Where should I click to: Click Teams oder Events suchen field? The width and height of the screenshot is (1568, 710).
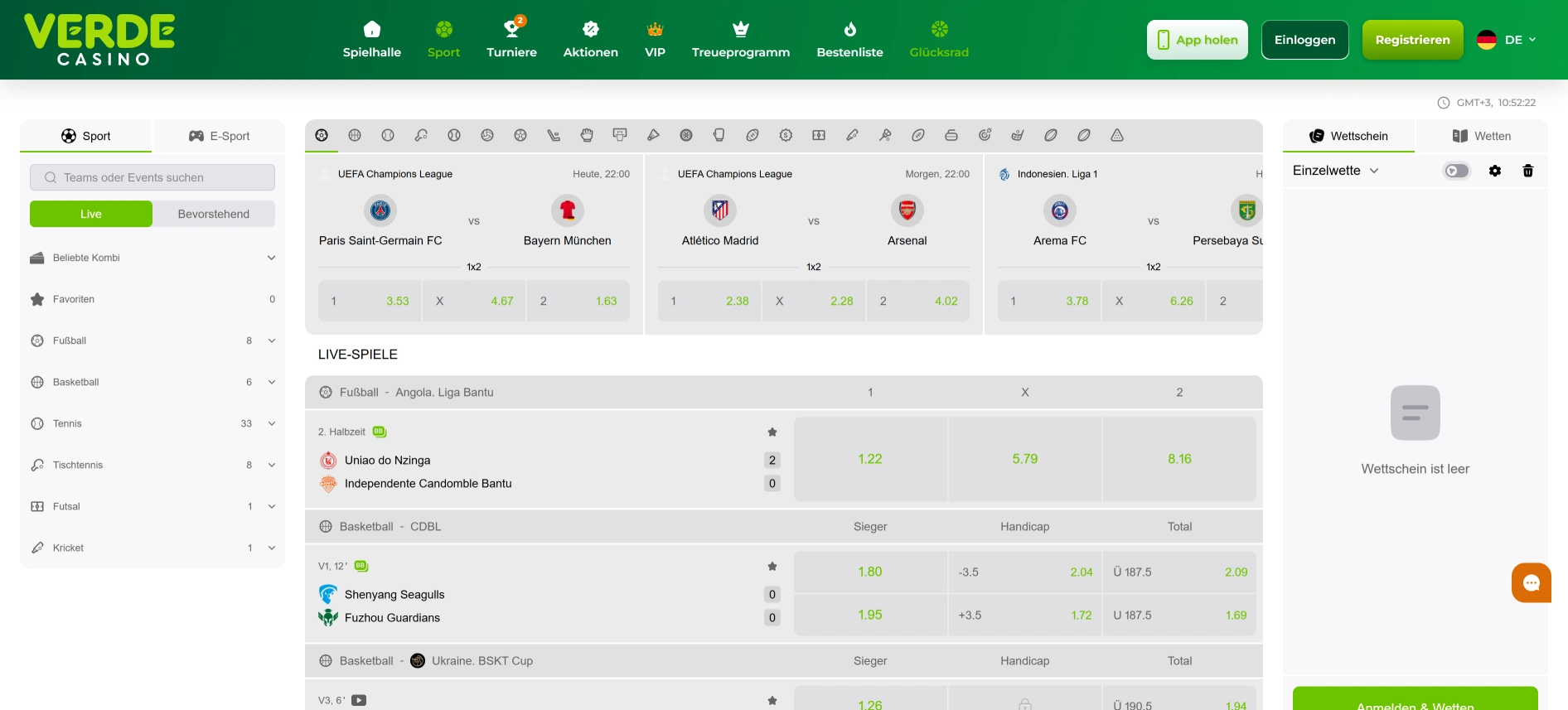click(152, 177)
